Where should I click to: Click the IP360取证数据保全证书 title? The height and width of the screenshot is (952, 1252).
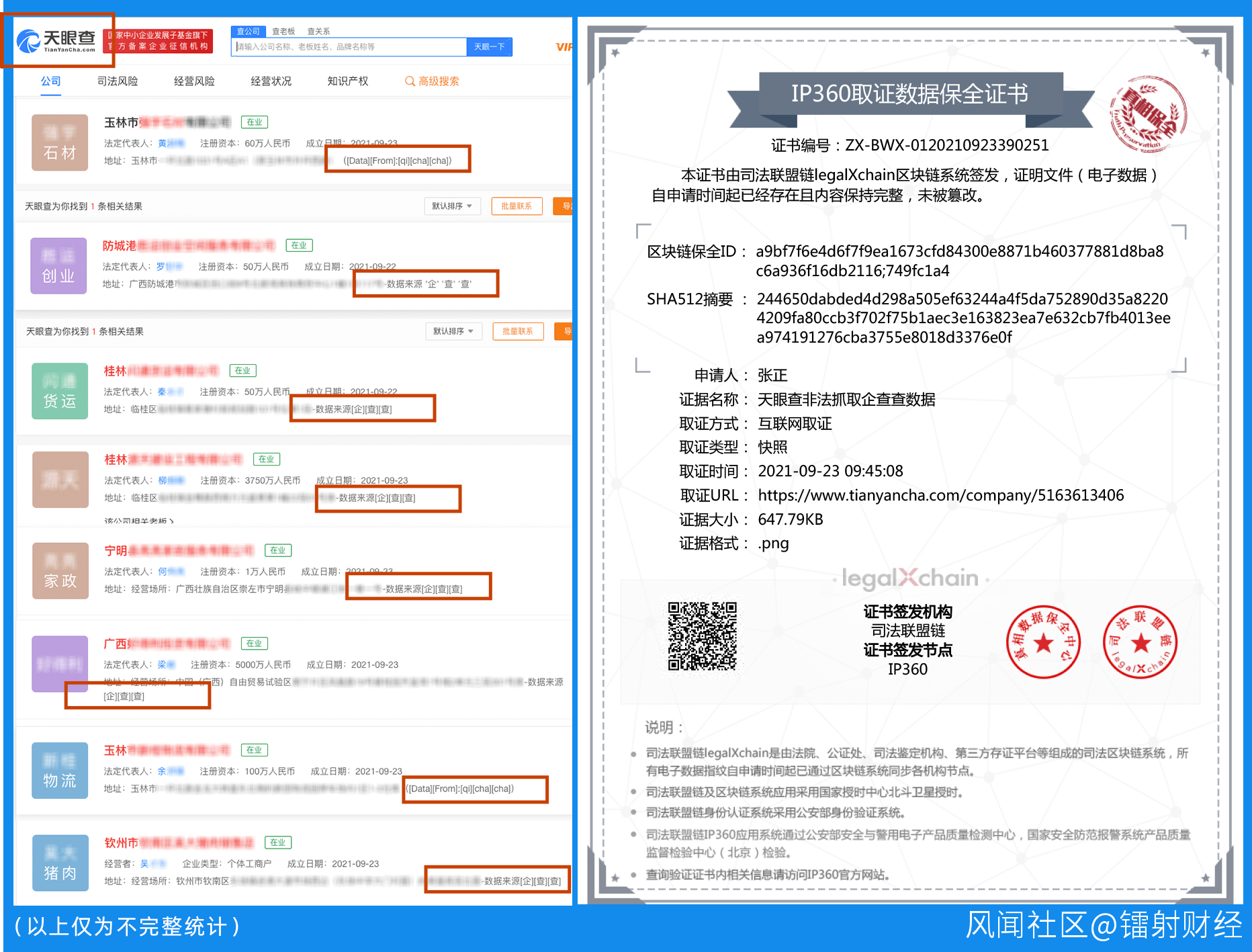pyautogui.click(x=909, y=94)
